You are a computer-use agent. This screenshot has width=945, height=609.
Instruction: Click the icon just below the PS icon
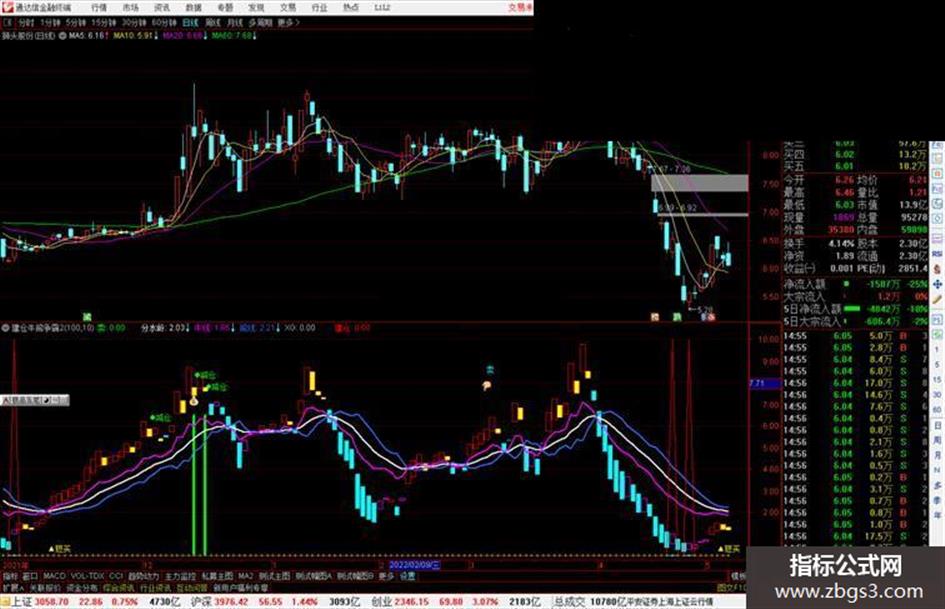(937, 334)
